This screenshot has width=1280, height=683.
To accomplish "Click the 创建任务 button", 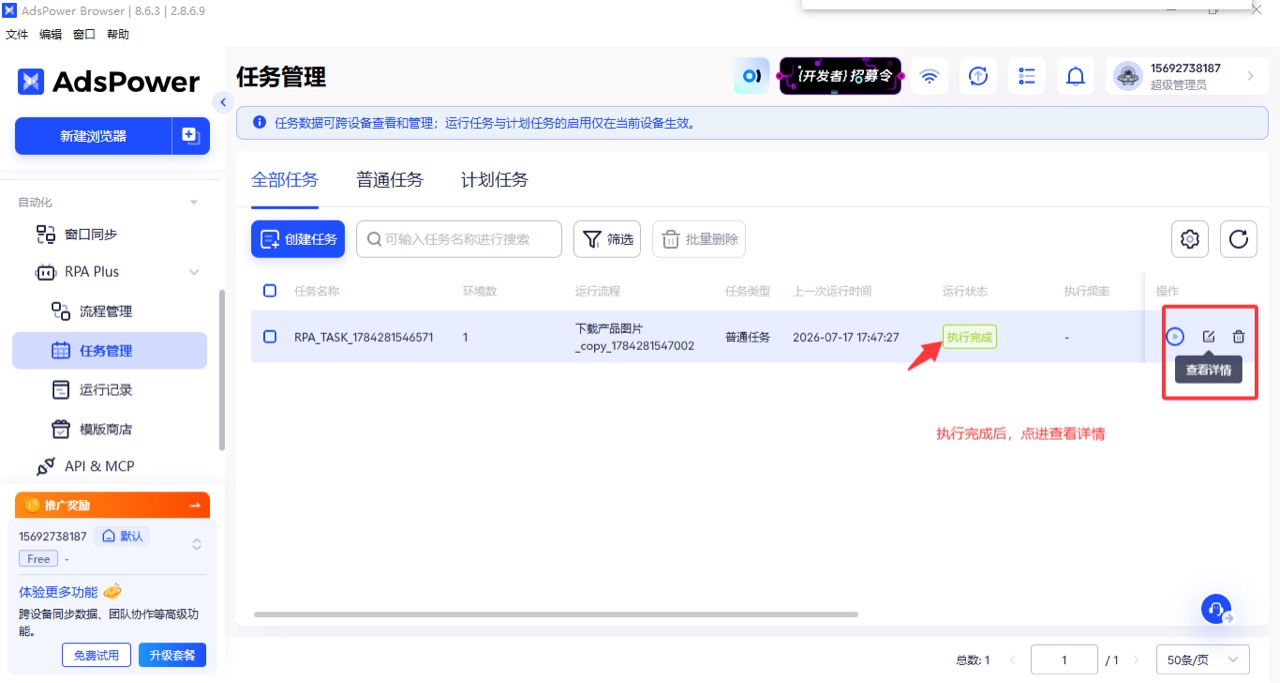I will click(298, 239).
